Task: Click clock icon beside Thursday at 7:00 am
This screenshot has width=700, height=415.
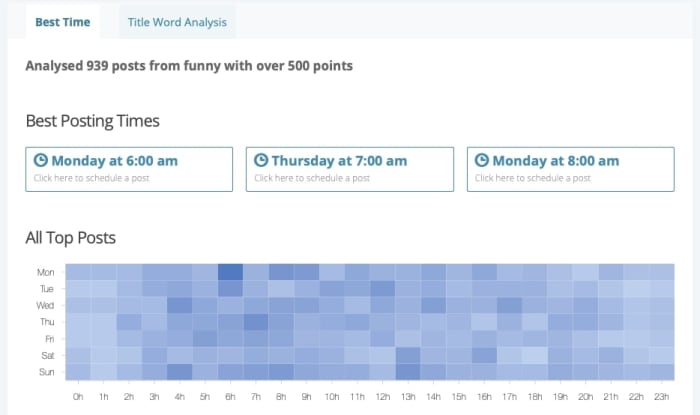Action: (x=261, y=160)
